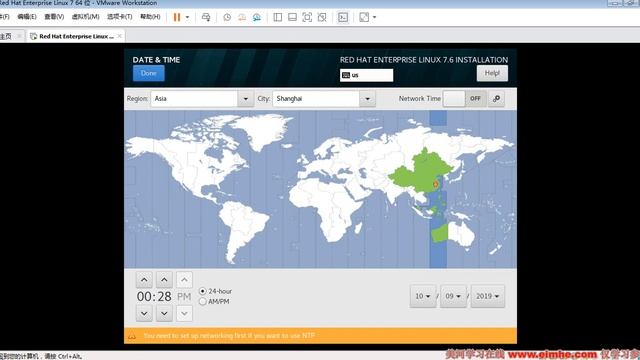Image resolution: width=640 pixels, height=360 pixels.
Task: Click the Region field dropdown arrow
Action: (246, 99)
